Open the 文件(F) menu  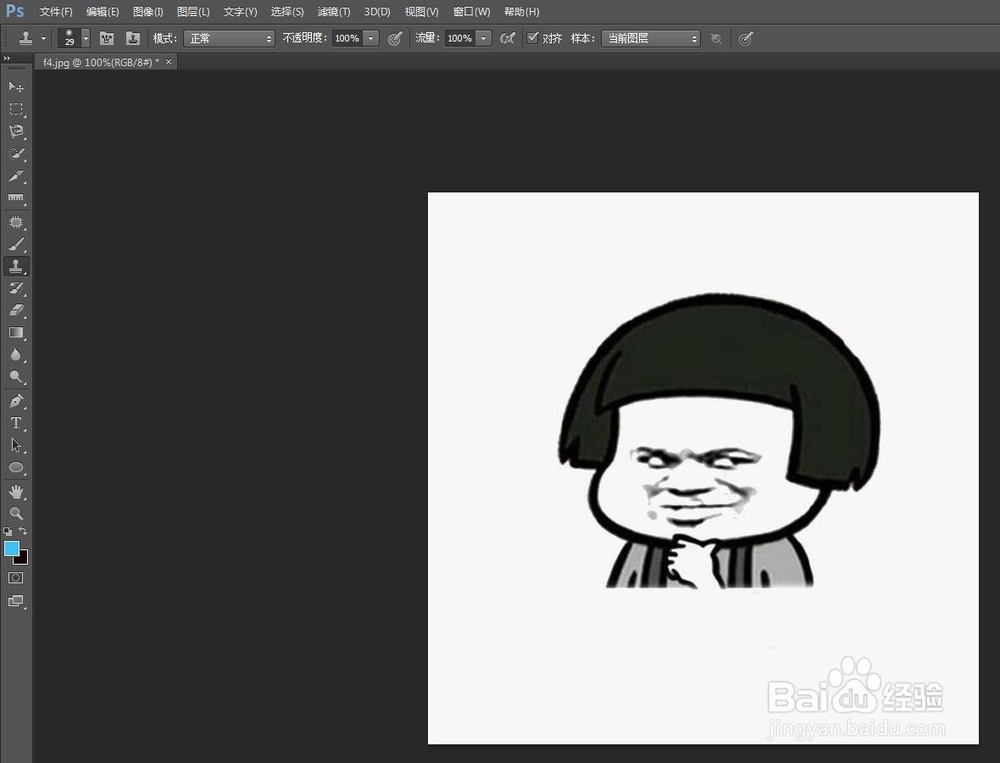pos(55,11)
